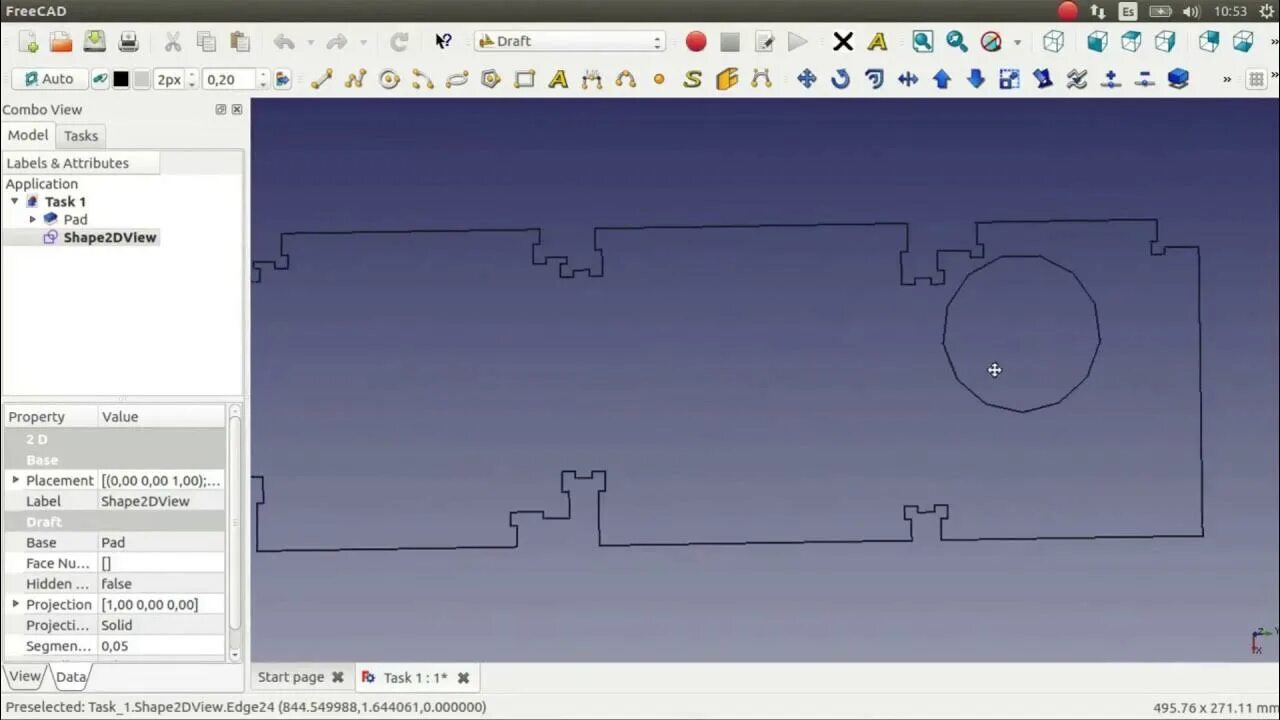
Task: Select the Draft Text tool
Action: 558,79
